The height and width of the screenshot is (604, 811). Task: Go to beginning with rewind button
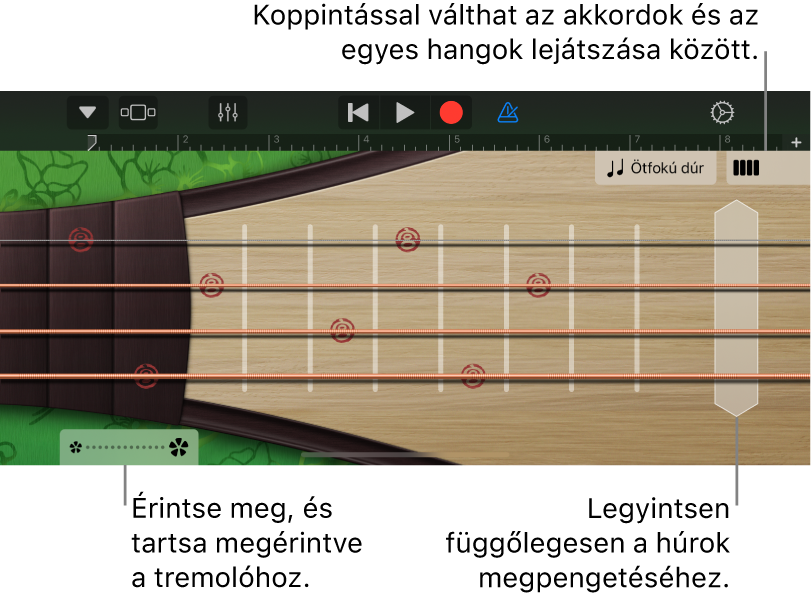tap(358, 112)
